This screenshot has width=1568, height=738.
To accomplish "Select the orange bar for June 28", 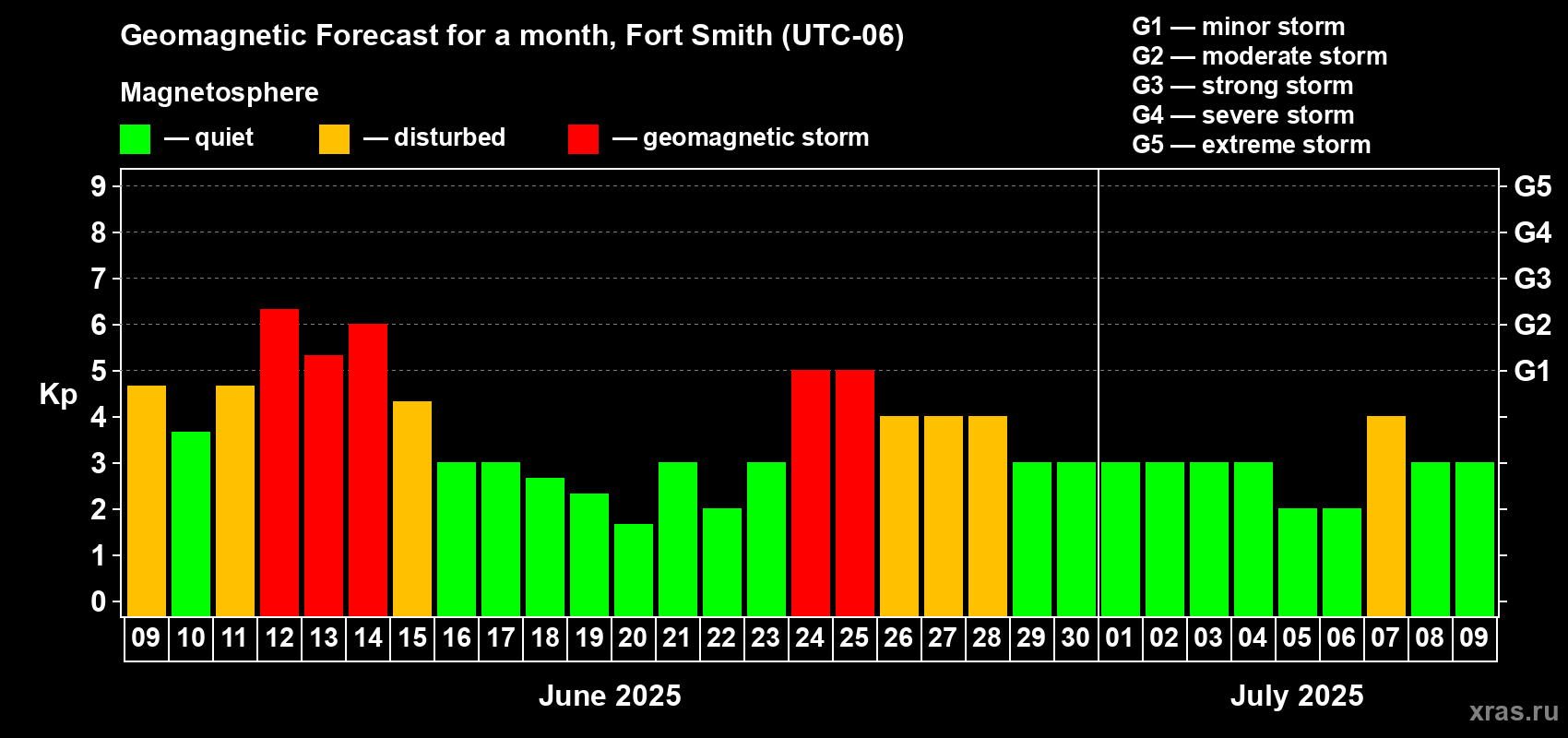I will coord(988,516).
